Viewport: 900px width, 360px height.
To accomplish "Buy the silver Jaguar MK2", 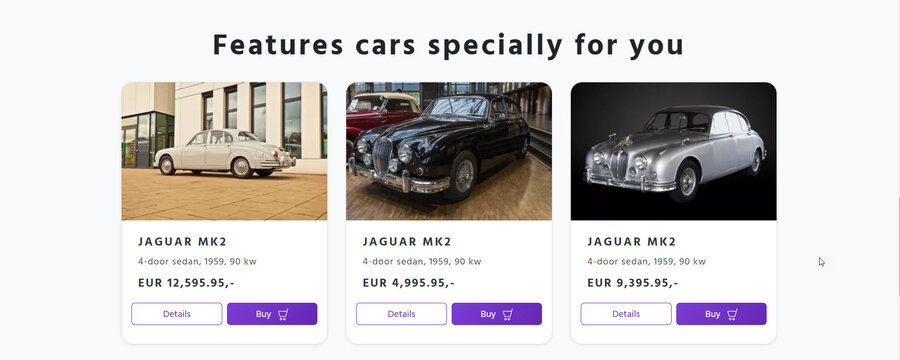I will 721,314.
